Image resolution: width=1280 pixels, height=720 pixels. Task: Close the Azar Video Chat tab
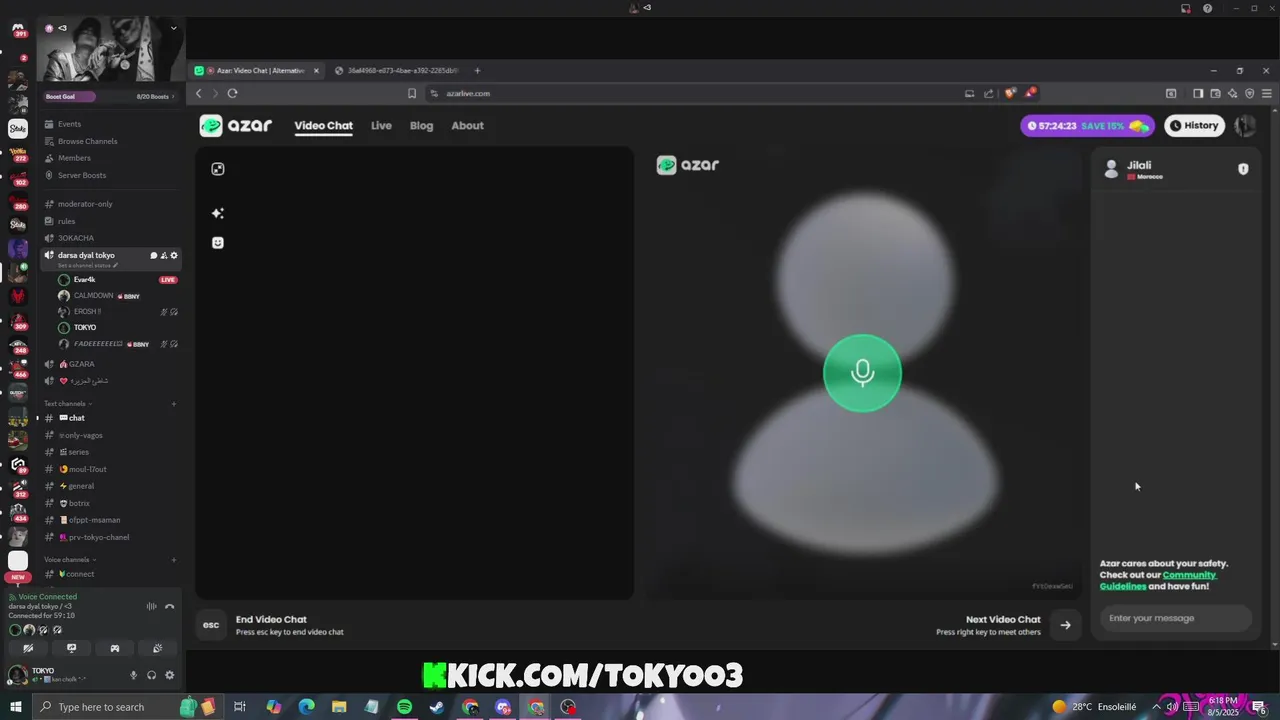pyautogui.click(x=317, y=70)
